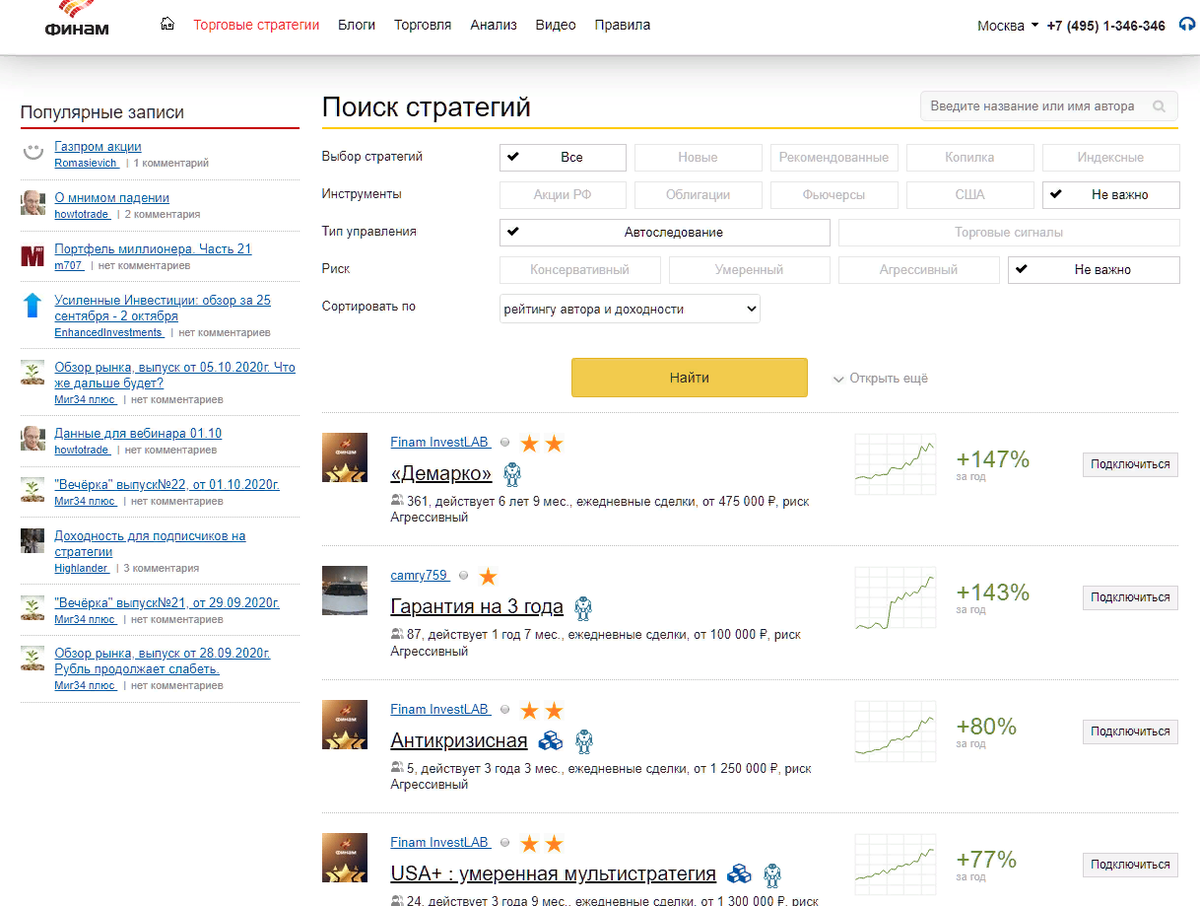Viewport: 1200px width, 906px height.
Task: Enable the Торговые сигналы management type
Action: [x=1009, y=232]
